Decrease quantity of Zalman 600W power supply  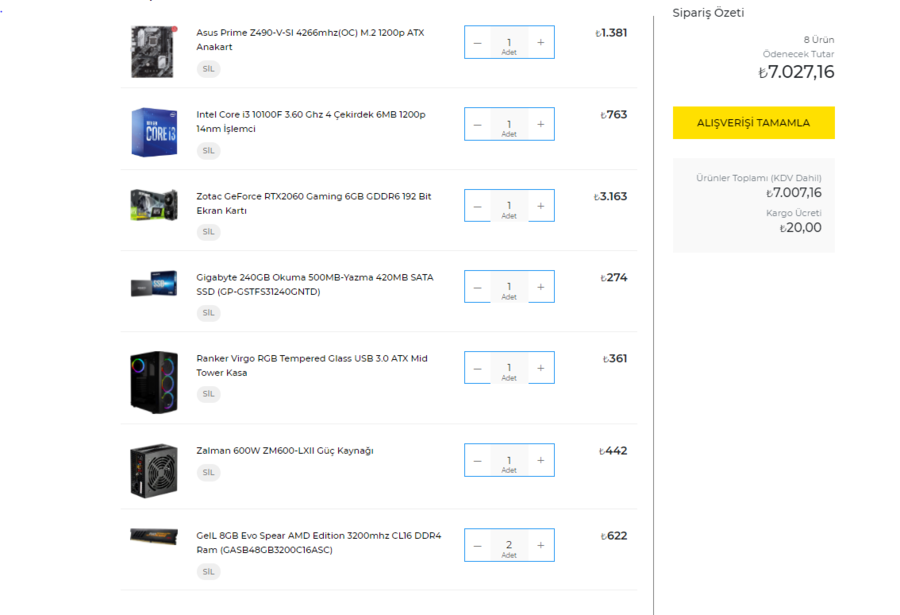pos(478,461)
